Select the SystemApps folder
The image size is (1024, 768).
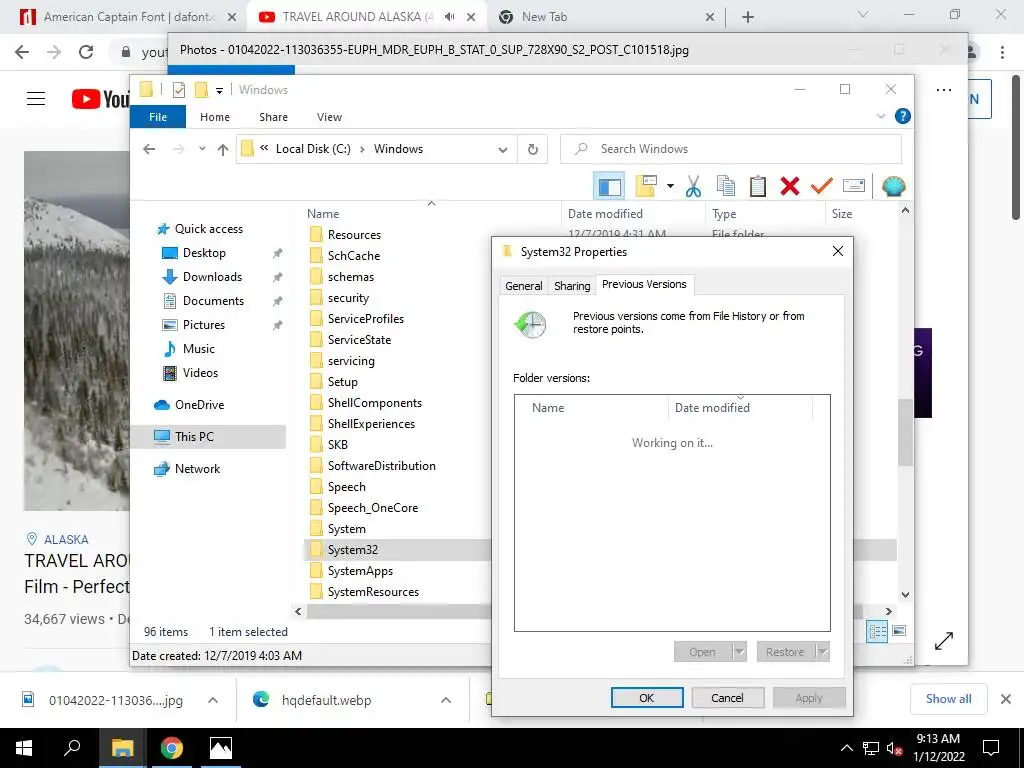click(360, 571)
